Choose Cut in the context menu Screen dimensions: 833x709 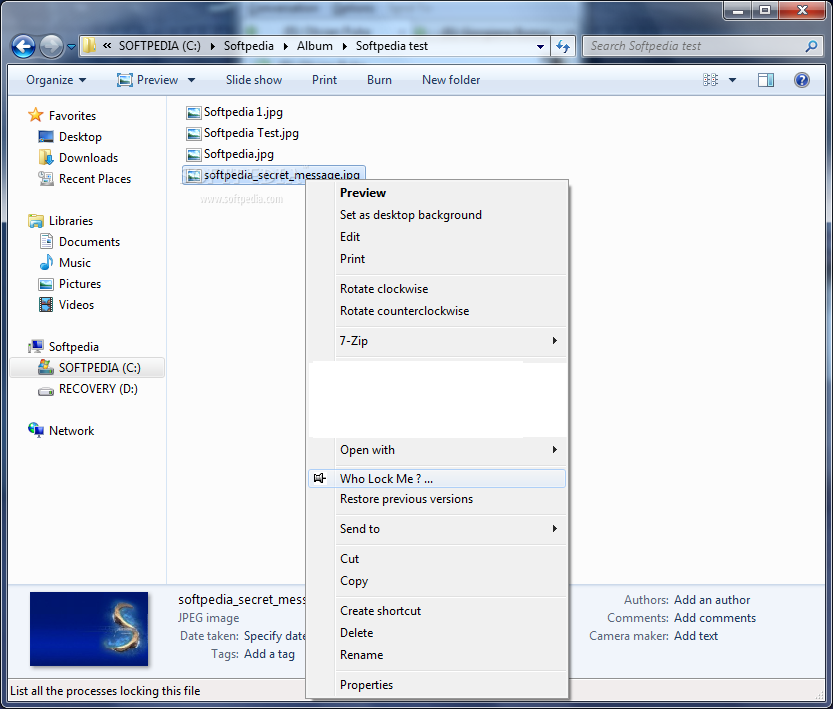coord(349,559)
